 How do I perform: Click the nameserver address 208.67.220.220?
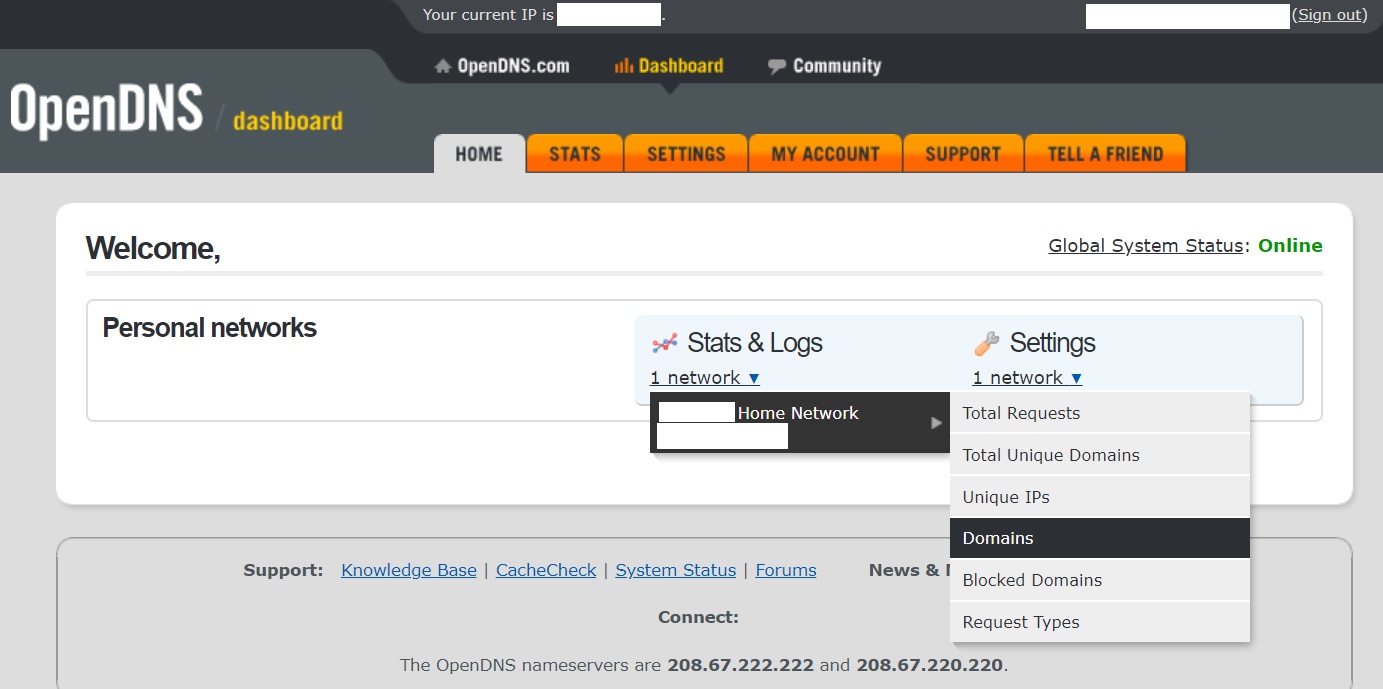930,665
